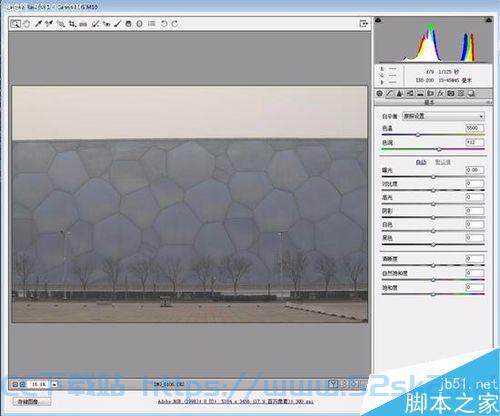The height and width of the screenshot is (416, 500).
Task: Open the Camera Calibration tab
Action: [x=451, y=94]
